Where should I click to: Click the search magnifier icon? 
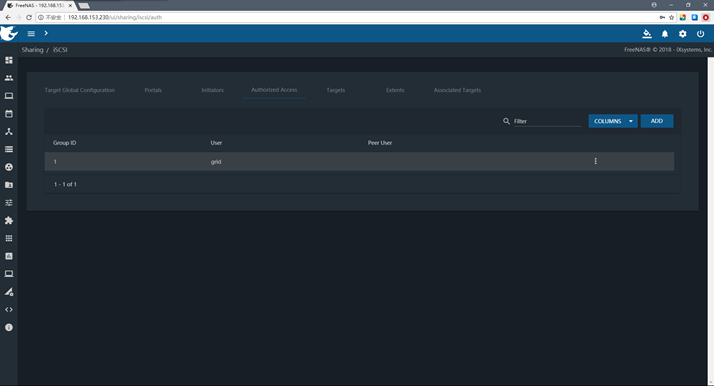(506, 121)
